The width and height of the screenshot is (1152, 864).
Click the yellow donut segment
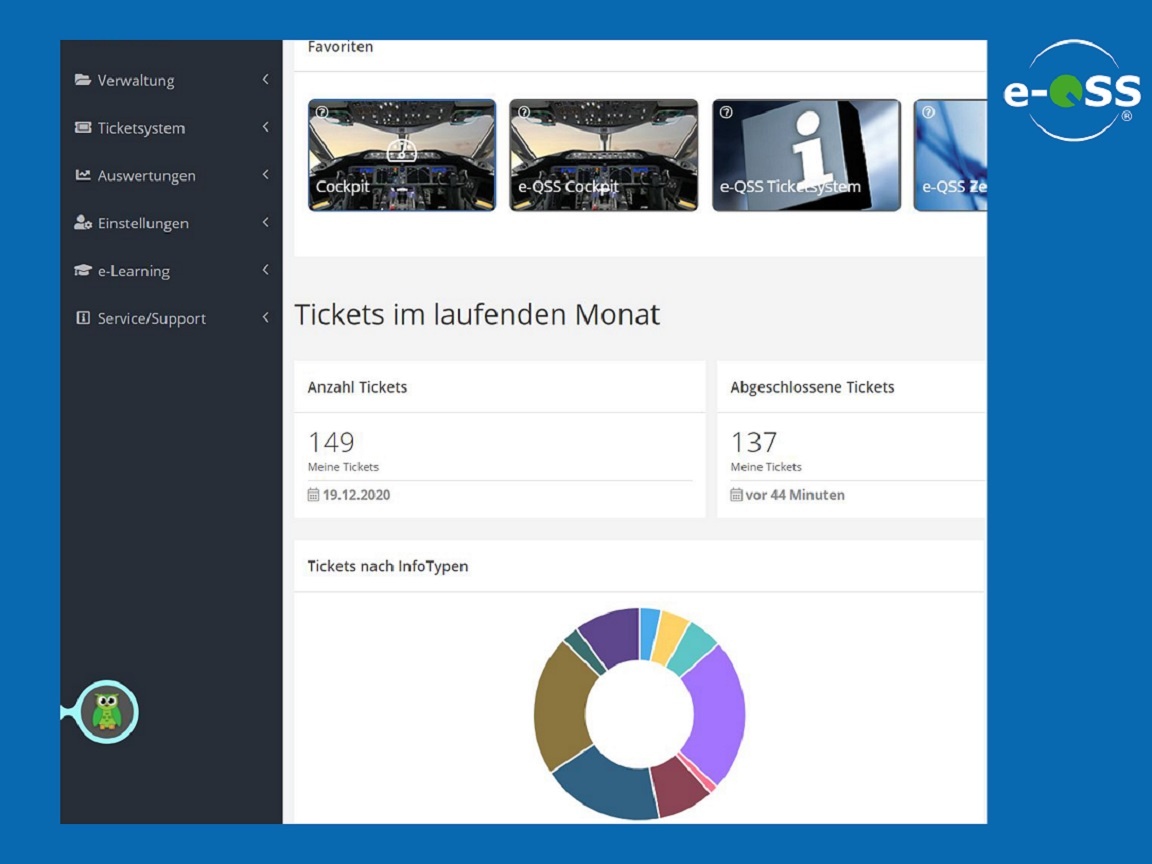(x=670, y=636)
